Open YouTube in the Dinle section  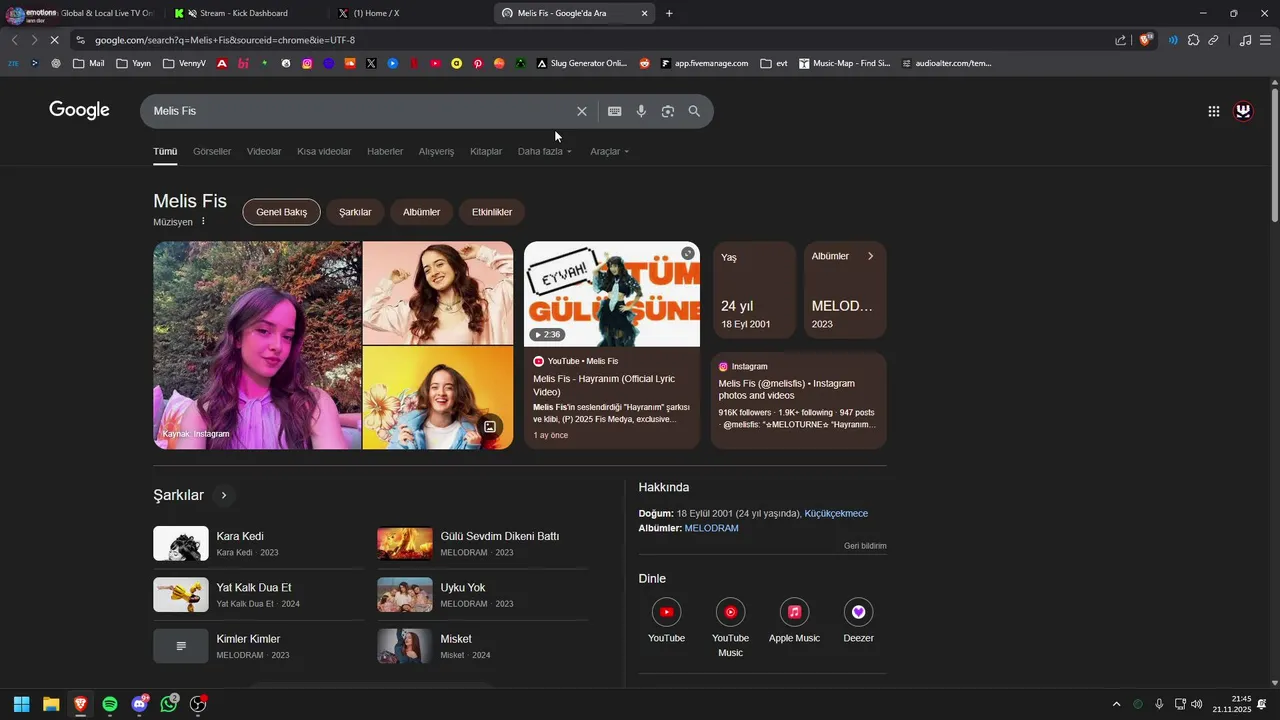[x=666, y=620]
